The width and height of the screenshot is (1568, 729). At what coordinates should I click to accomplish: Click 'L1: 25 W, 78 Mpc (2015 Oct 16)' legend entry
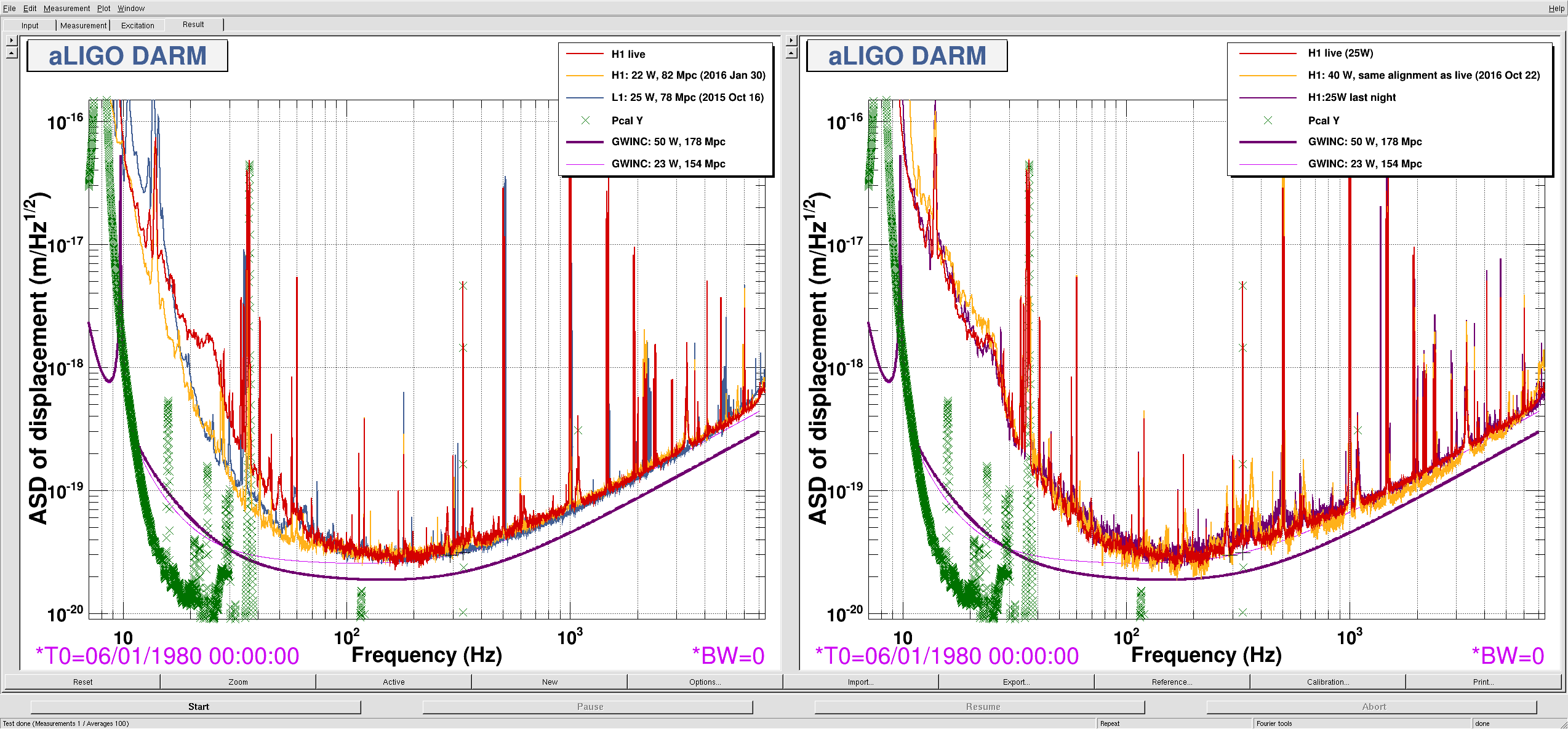coord(687,97)
